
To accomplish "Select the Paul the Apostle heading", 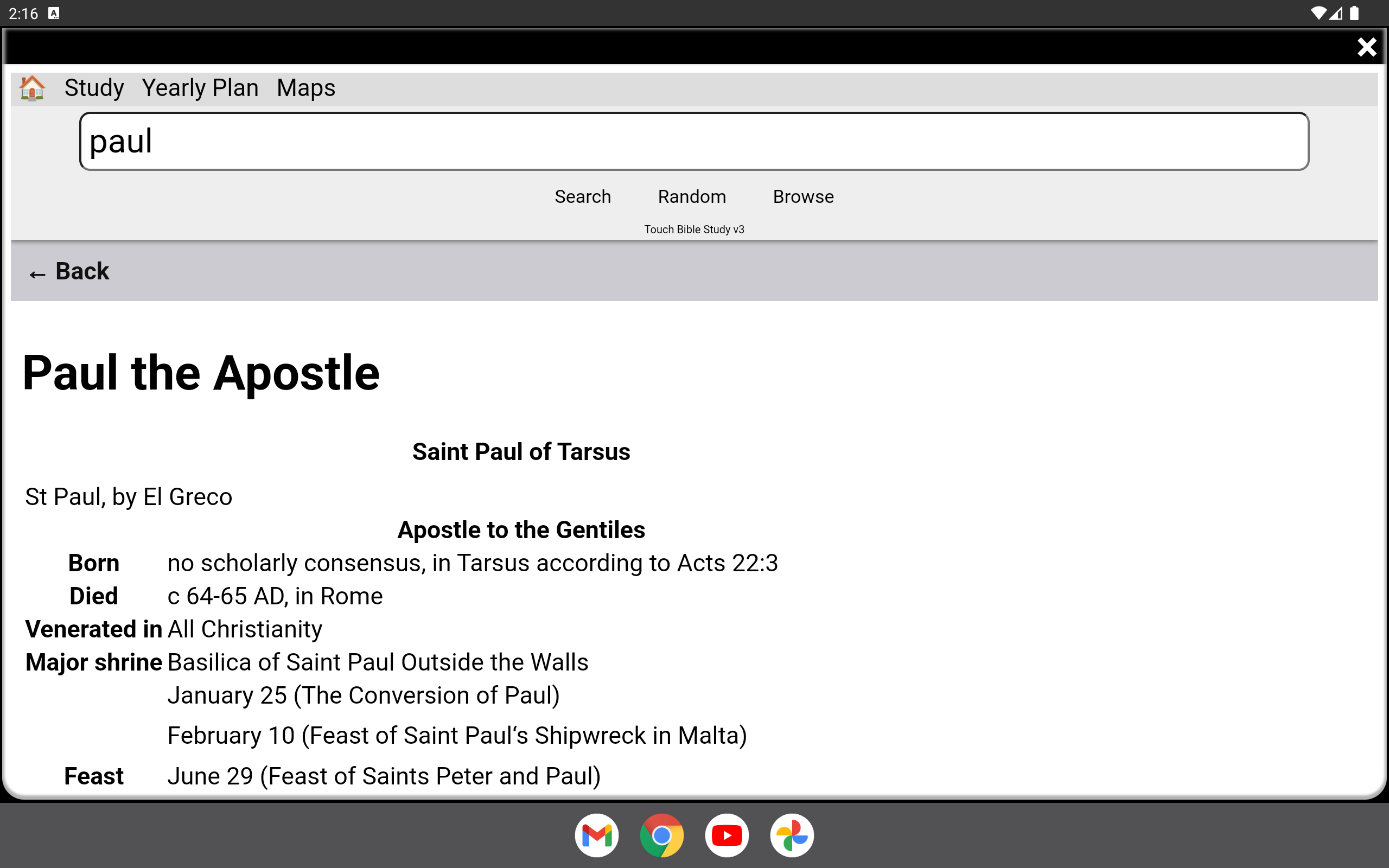I will [201, 373].
